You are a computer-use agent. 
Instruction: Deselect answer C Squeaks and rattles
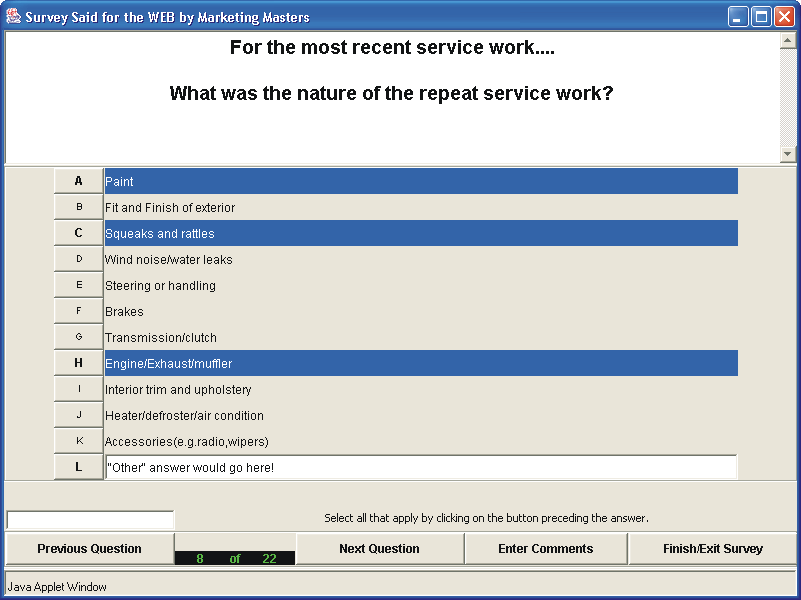click(x=79, y=233)
